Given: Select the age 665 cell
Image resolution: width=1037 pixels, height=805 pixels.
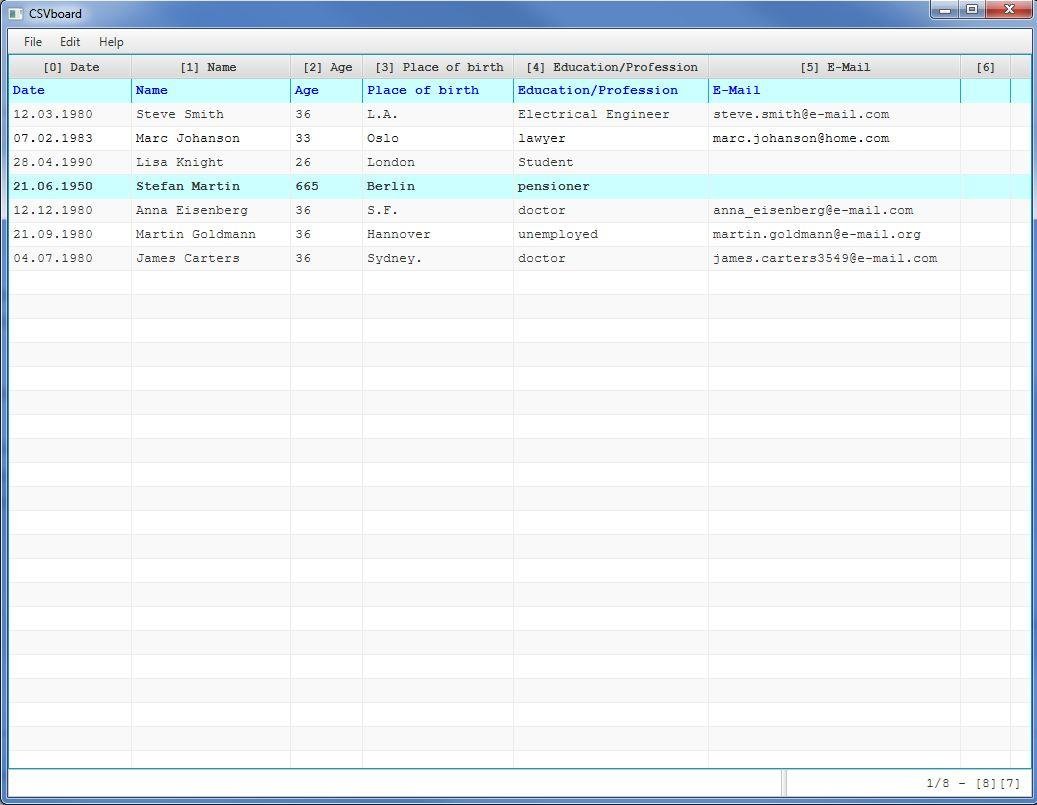Looking at the screenshot, I should 327,187.
